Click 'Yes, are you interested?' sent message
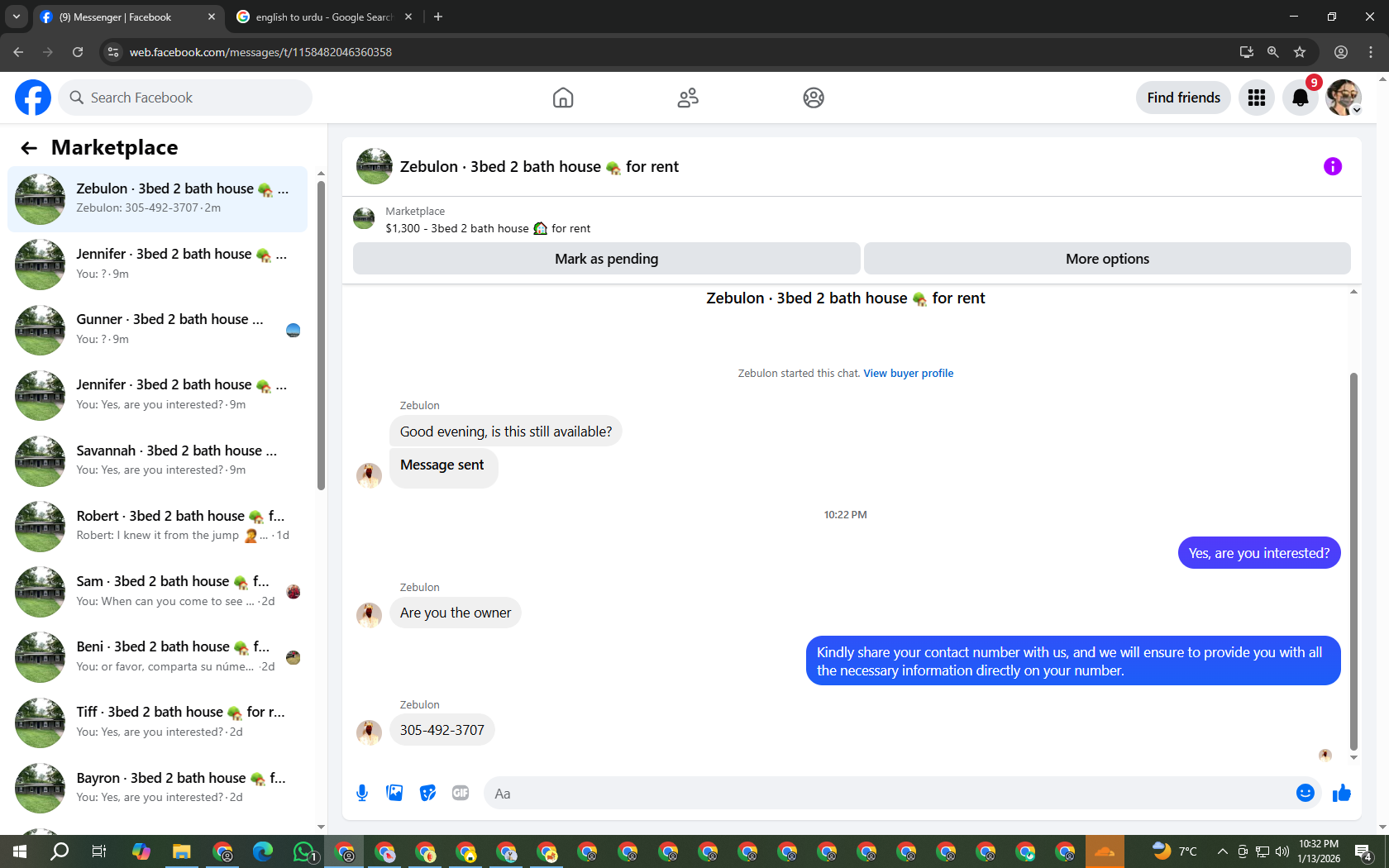The image size is (1389, 868). coord(1259,553)
